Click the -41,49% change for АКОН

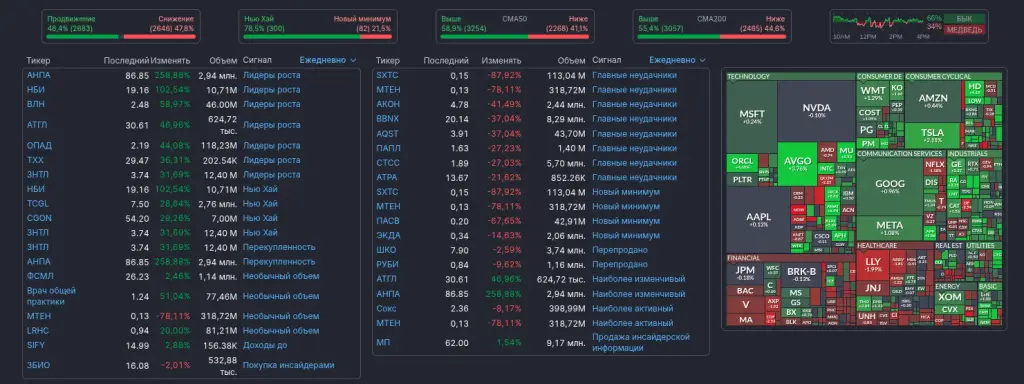(504, 104)
